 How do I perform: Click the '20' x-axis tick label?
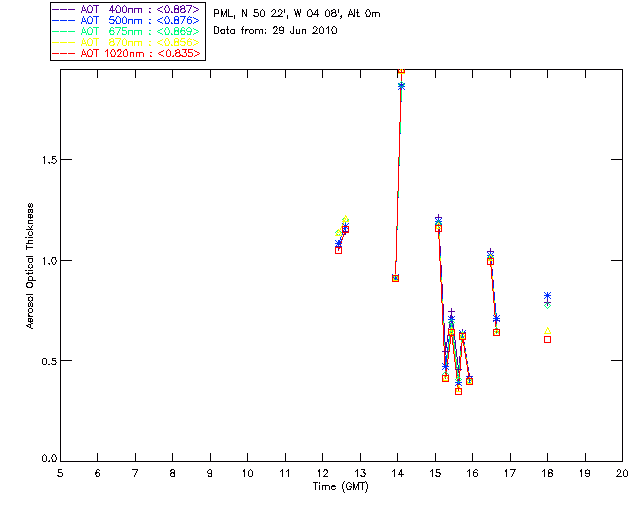[622, 473]
